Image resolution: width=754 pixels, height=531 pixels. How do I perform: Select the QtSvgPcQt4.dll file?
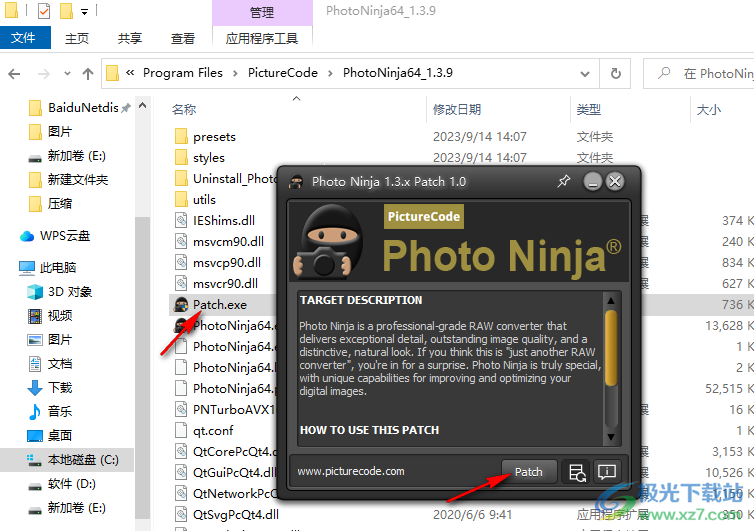pos(236,515)
